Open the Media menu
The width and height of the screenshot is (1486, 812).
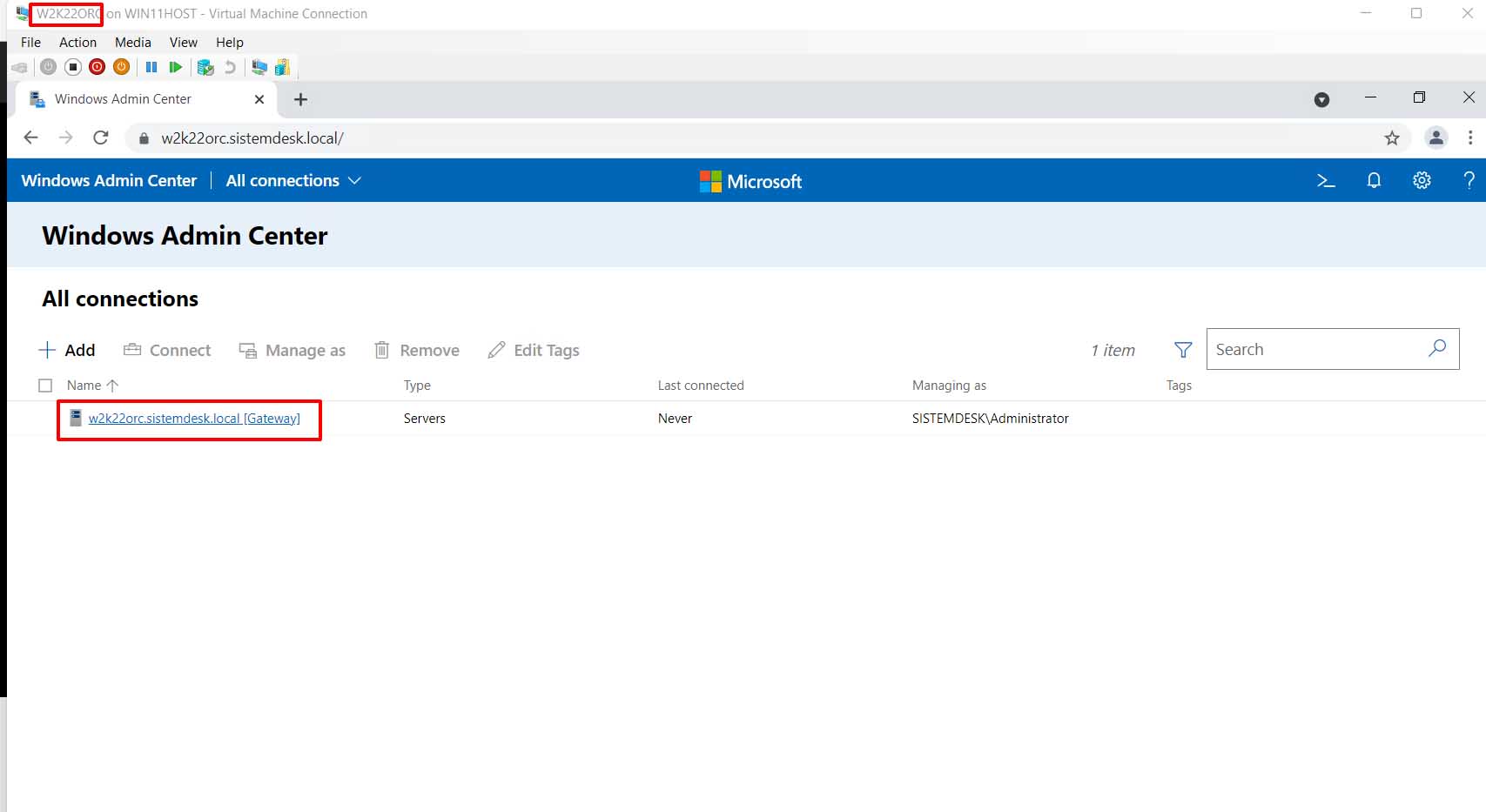[133, 42]
